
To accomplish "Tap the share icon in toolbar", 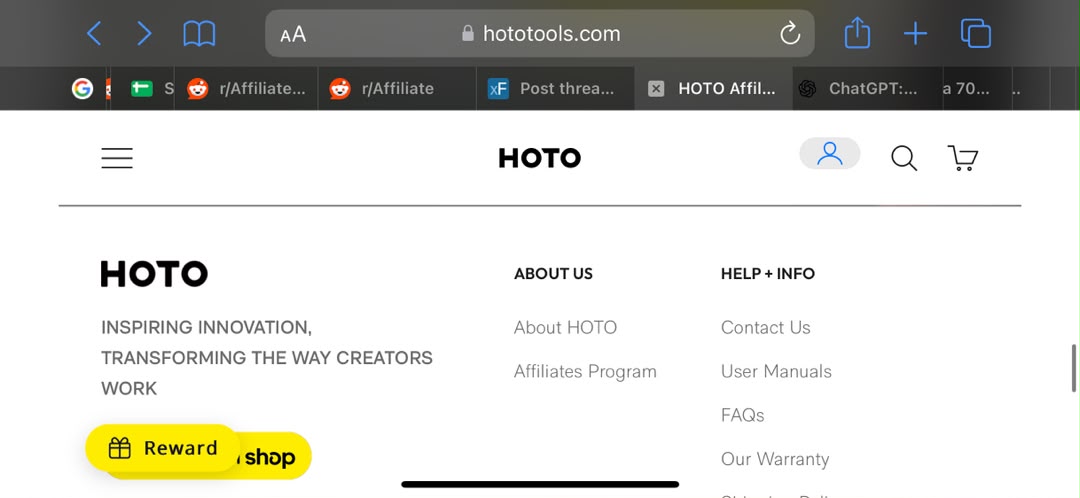I will pyautogui.click(x=858, y=32).
